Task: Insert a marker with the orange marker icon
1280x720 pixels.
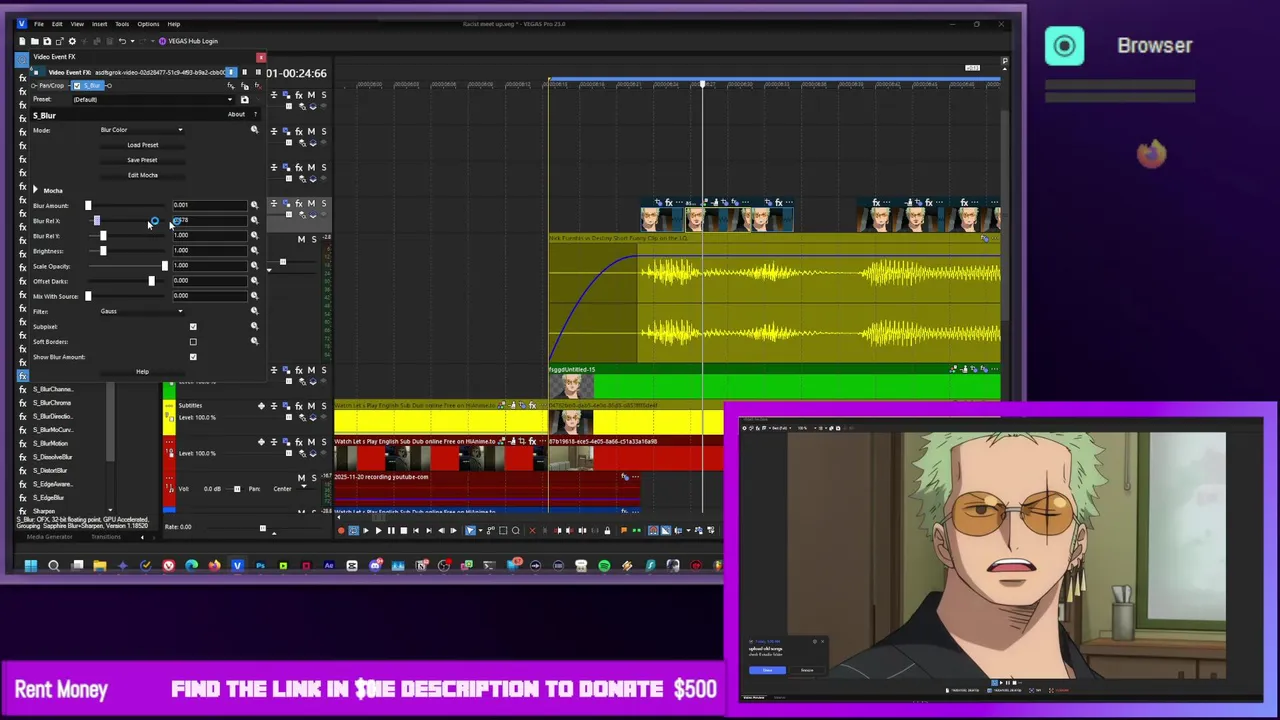Action: (624, 530)
